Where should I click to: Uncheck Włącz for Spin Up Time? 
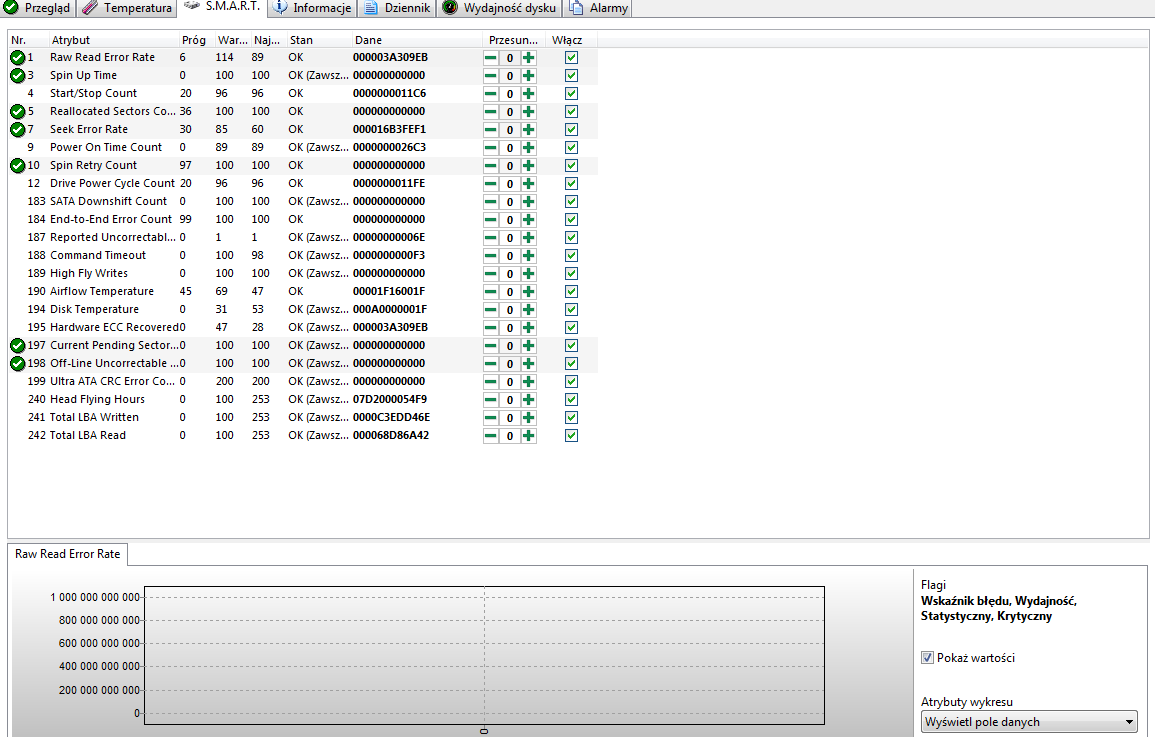(x=571, y=76)
